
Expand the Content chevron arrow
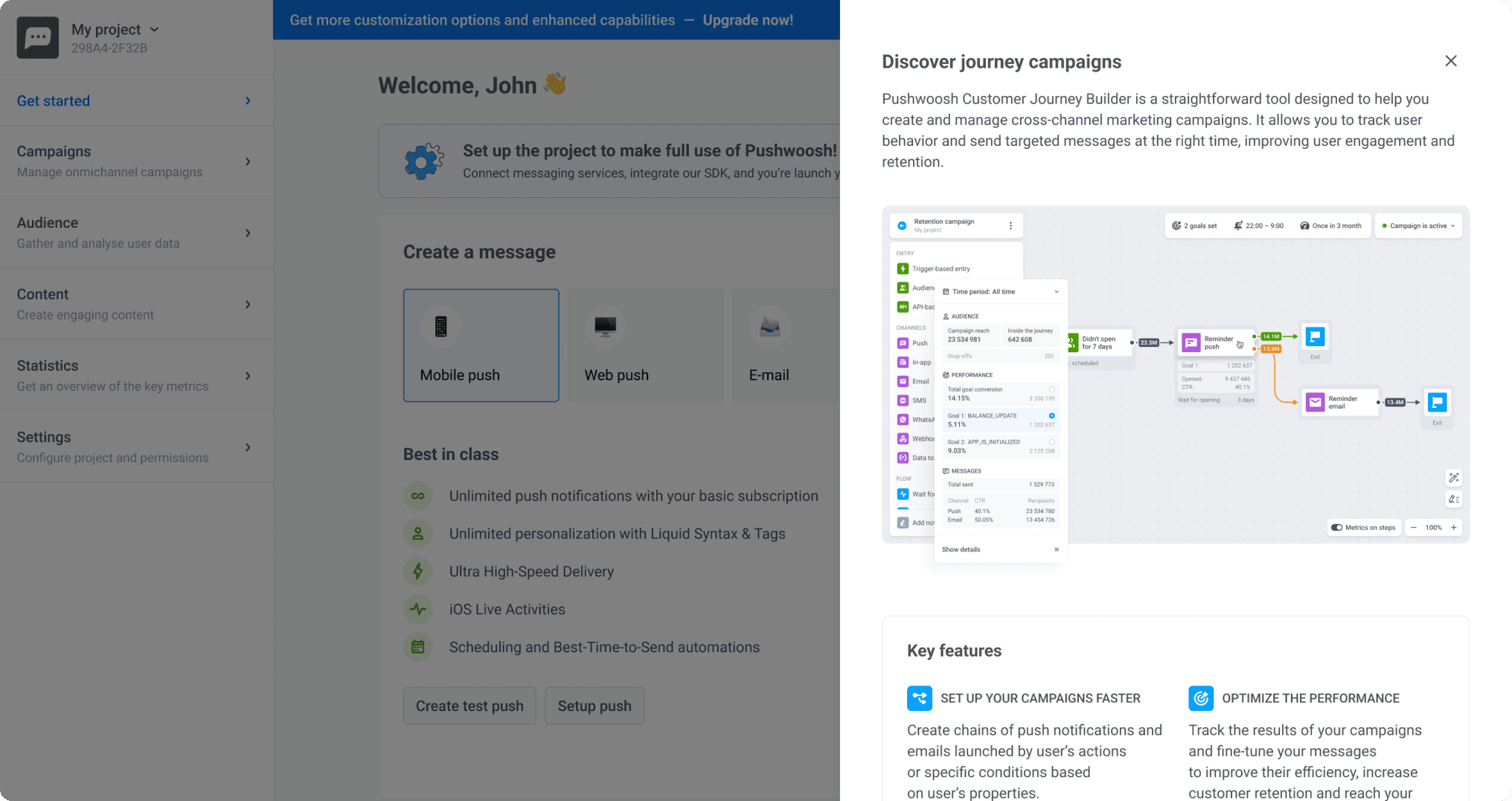(x=248, y=304)
